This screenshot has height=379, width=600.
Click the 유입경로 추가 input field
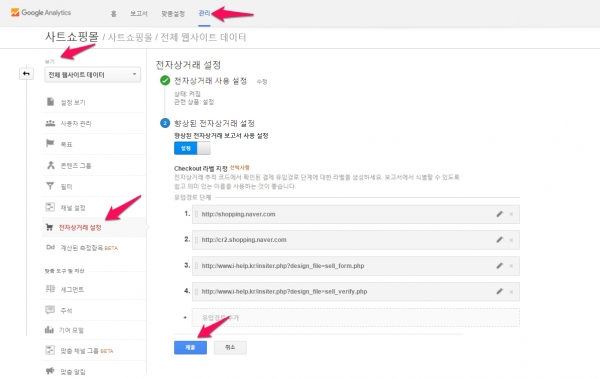point(356,317)
